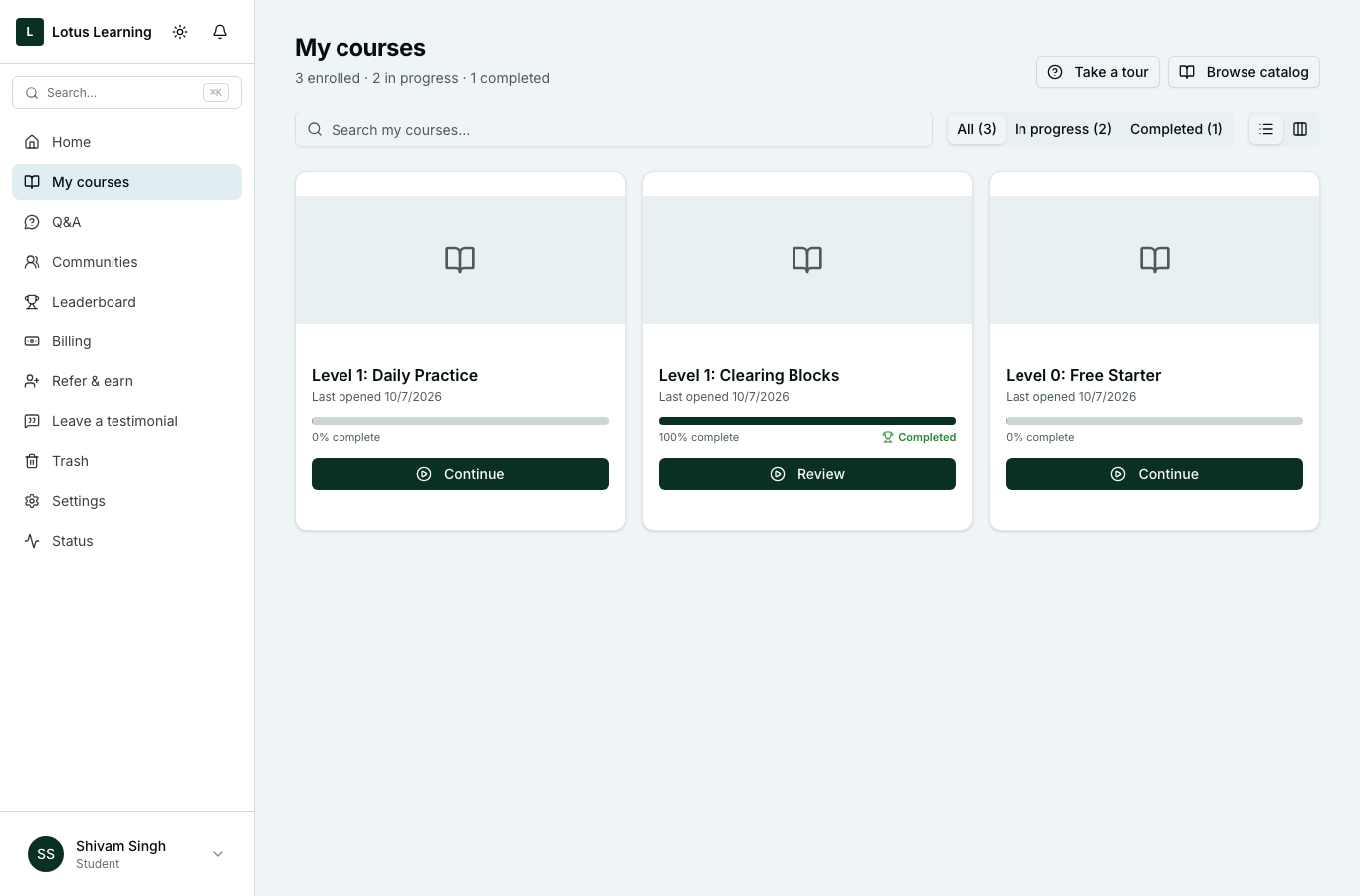Go to Trash in the sidebar

point(127,461)
